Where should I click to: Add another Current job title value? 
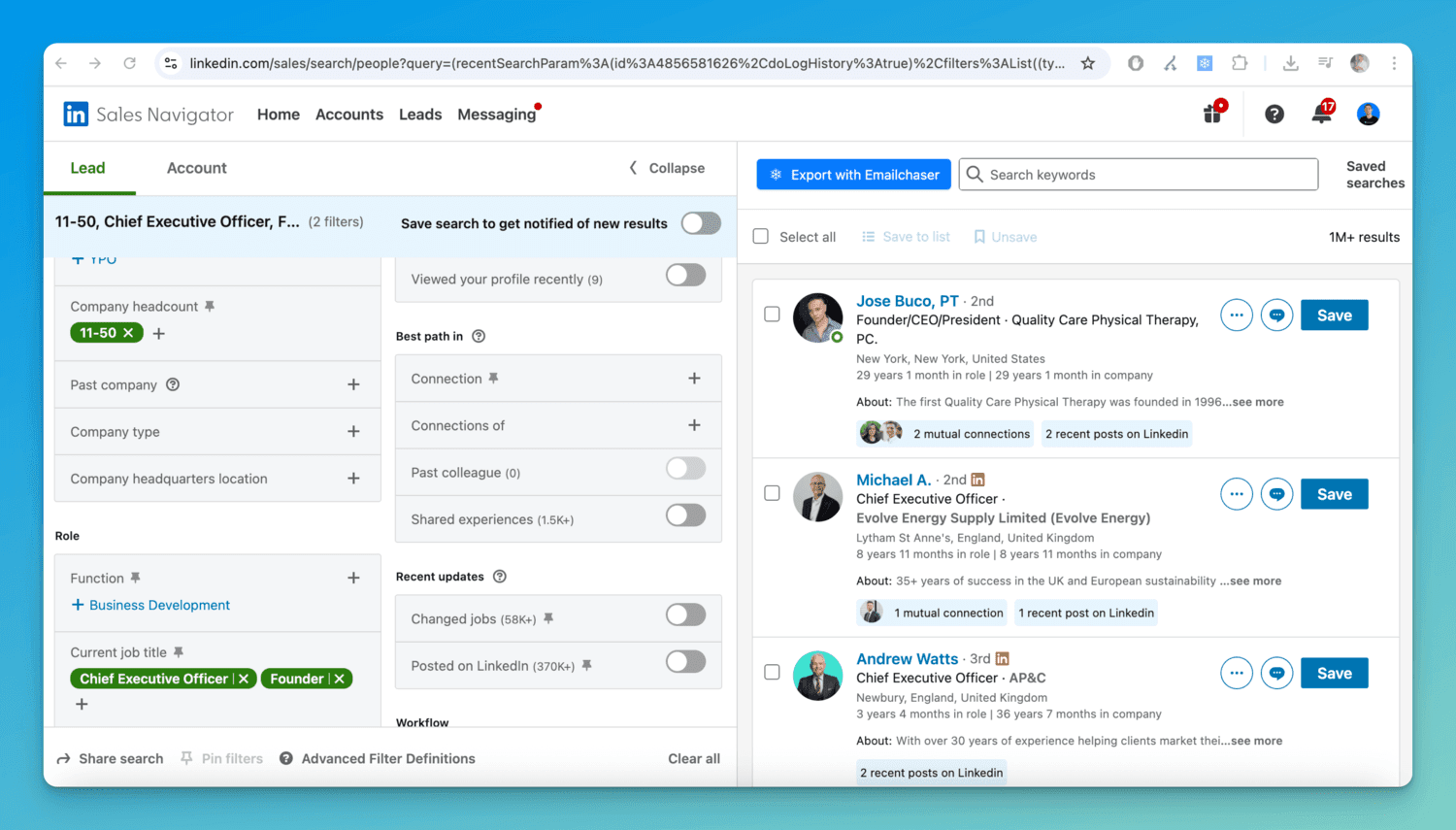[x=82, y=705]
